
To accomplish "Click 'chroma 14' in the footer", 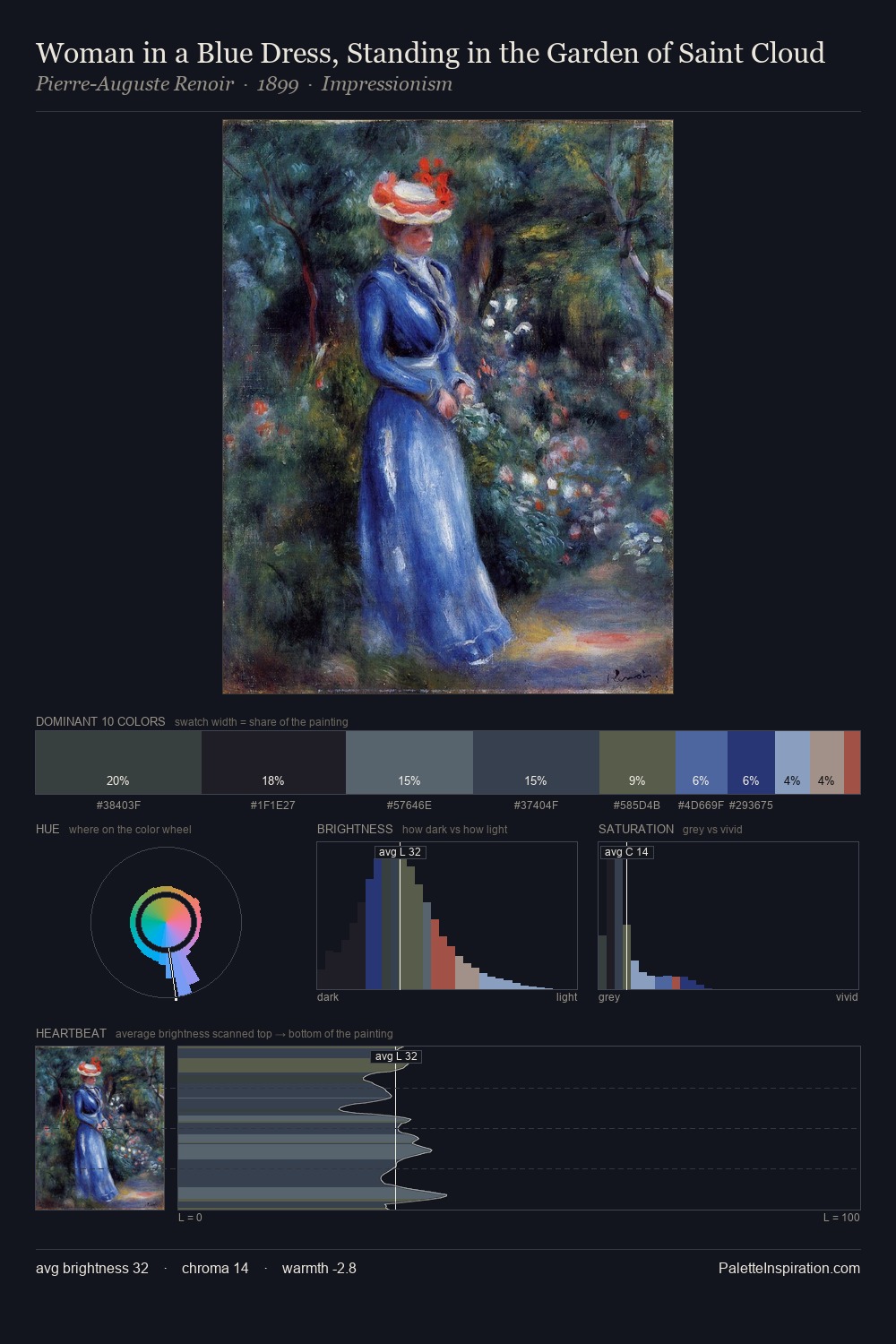I will pos(215,1268).
